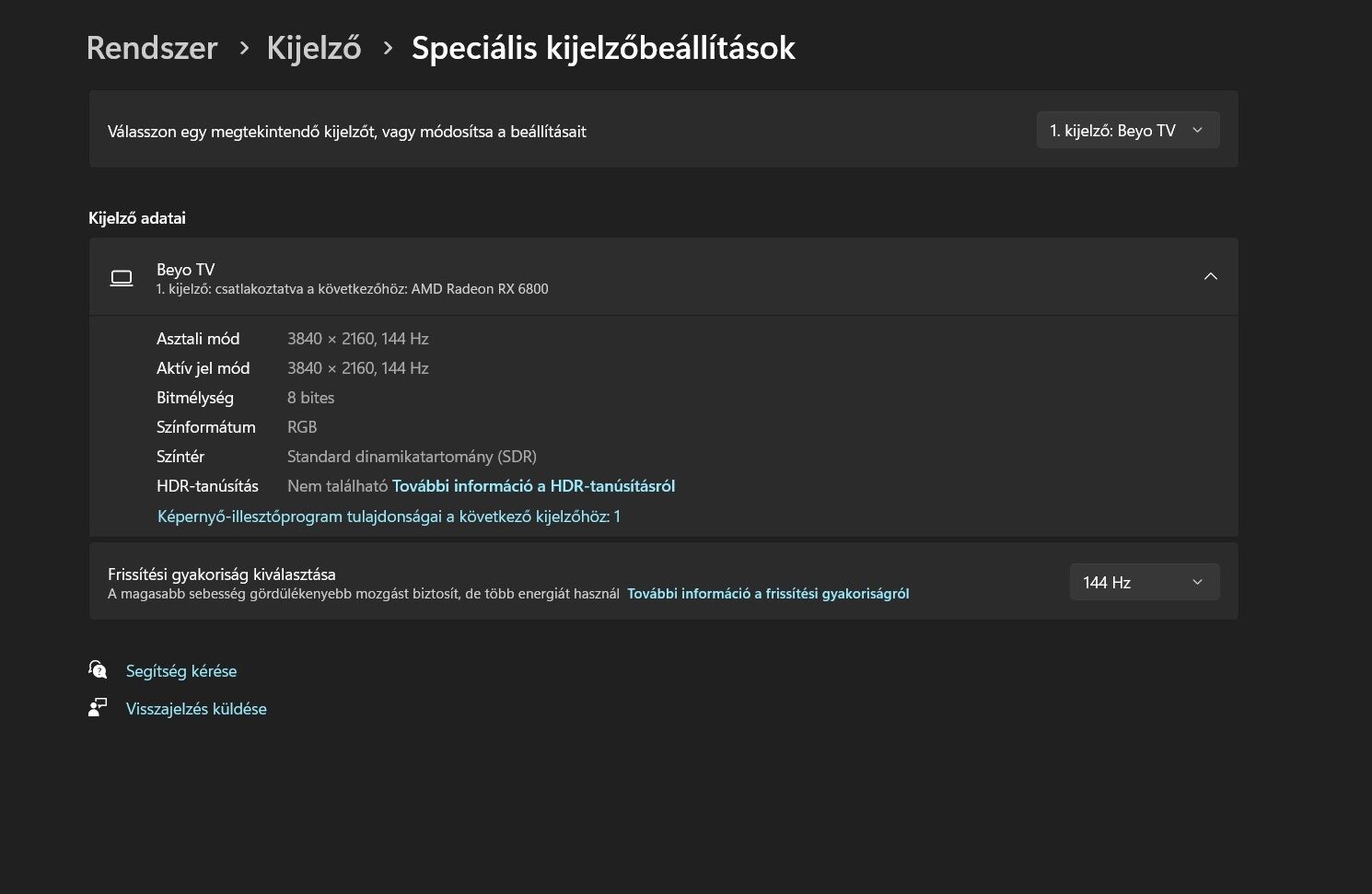Open the 144 Hz refresh rate dropdown
Screen dimensions: 1372x894
point(1144,582)
